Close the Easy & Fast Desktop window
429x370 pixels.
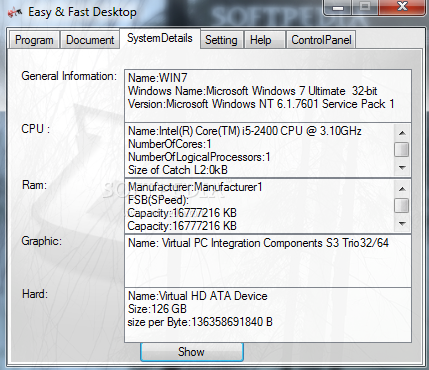(402, 7)
